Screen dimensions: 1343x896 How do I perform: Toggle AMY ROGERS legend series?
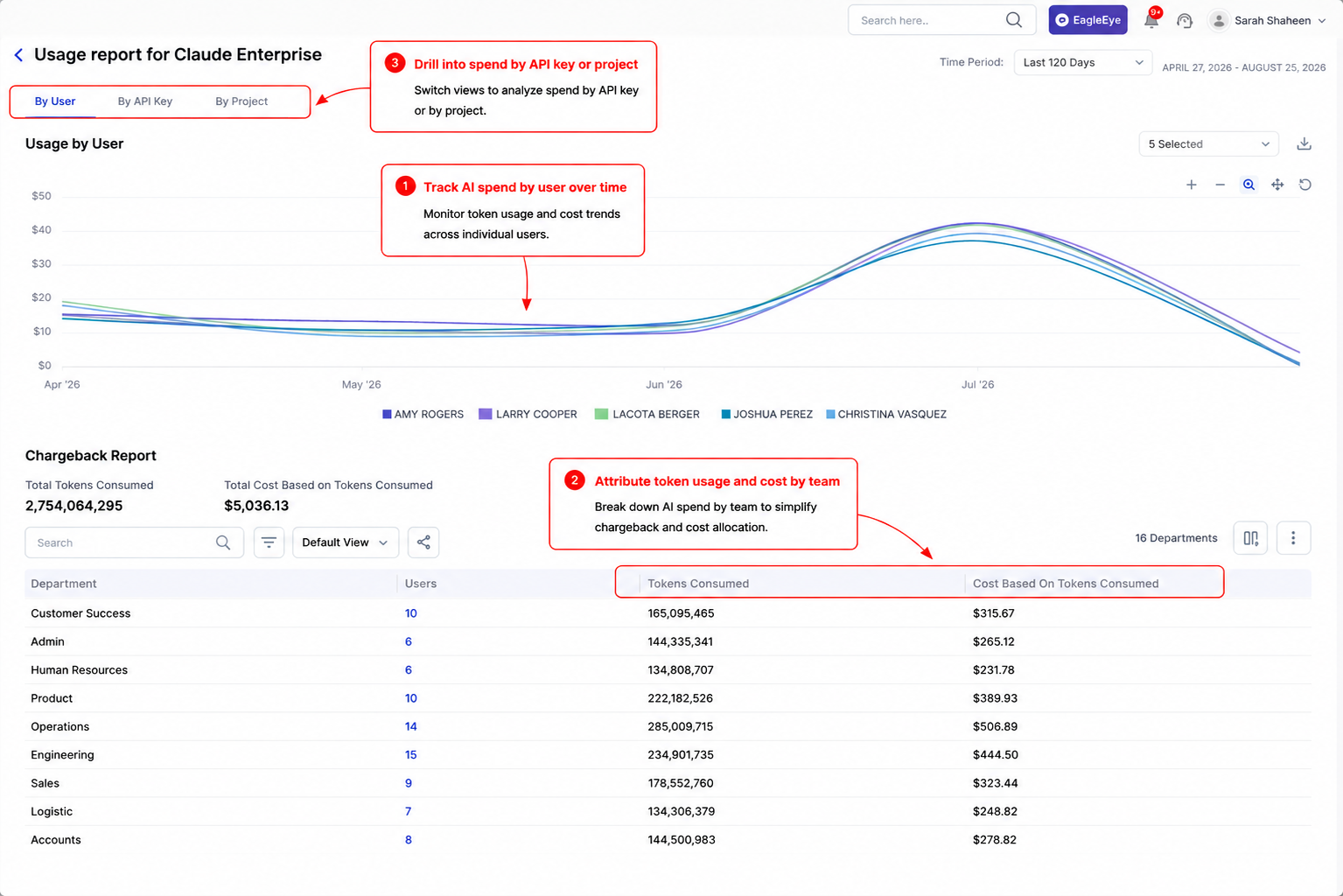click(x=423, y=415)
